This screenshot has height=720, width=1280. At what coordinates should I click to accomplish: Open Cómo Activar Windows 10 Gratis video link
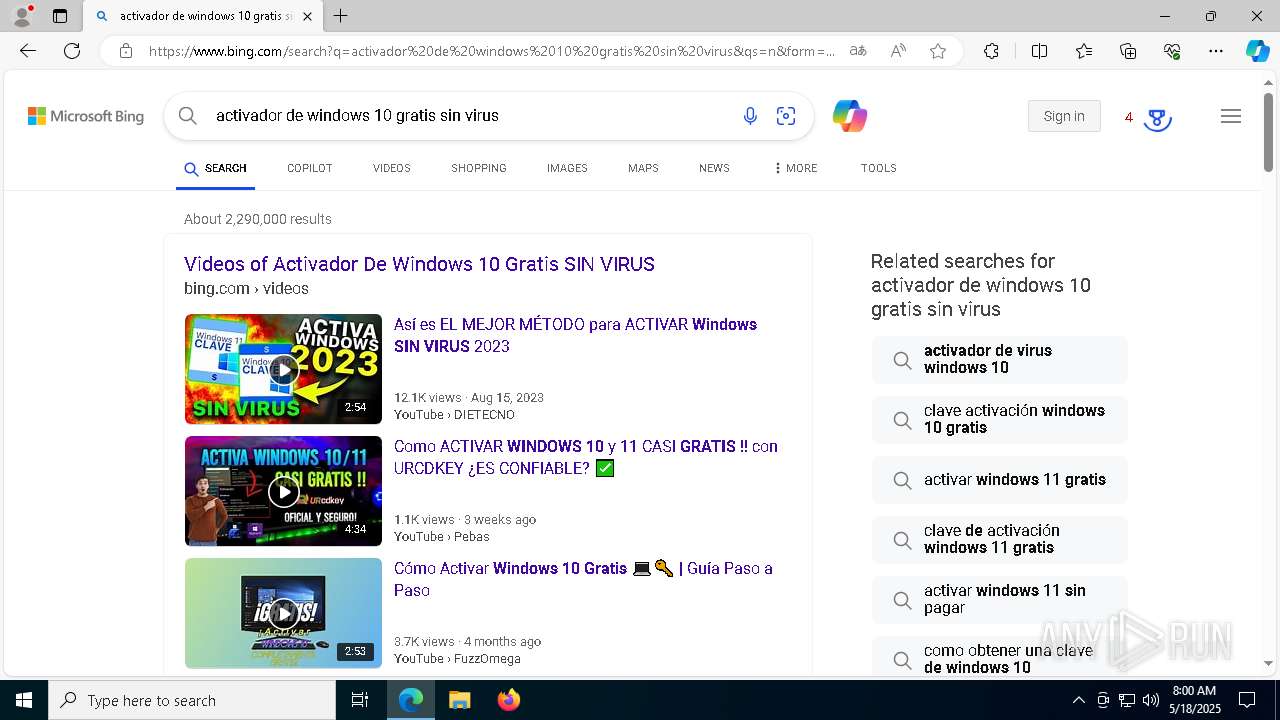(583, 579)
